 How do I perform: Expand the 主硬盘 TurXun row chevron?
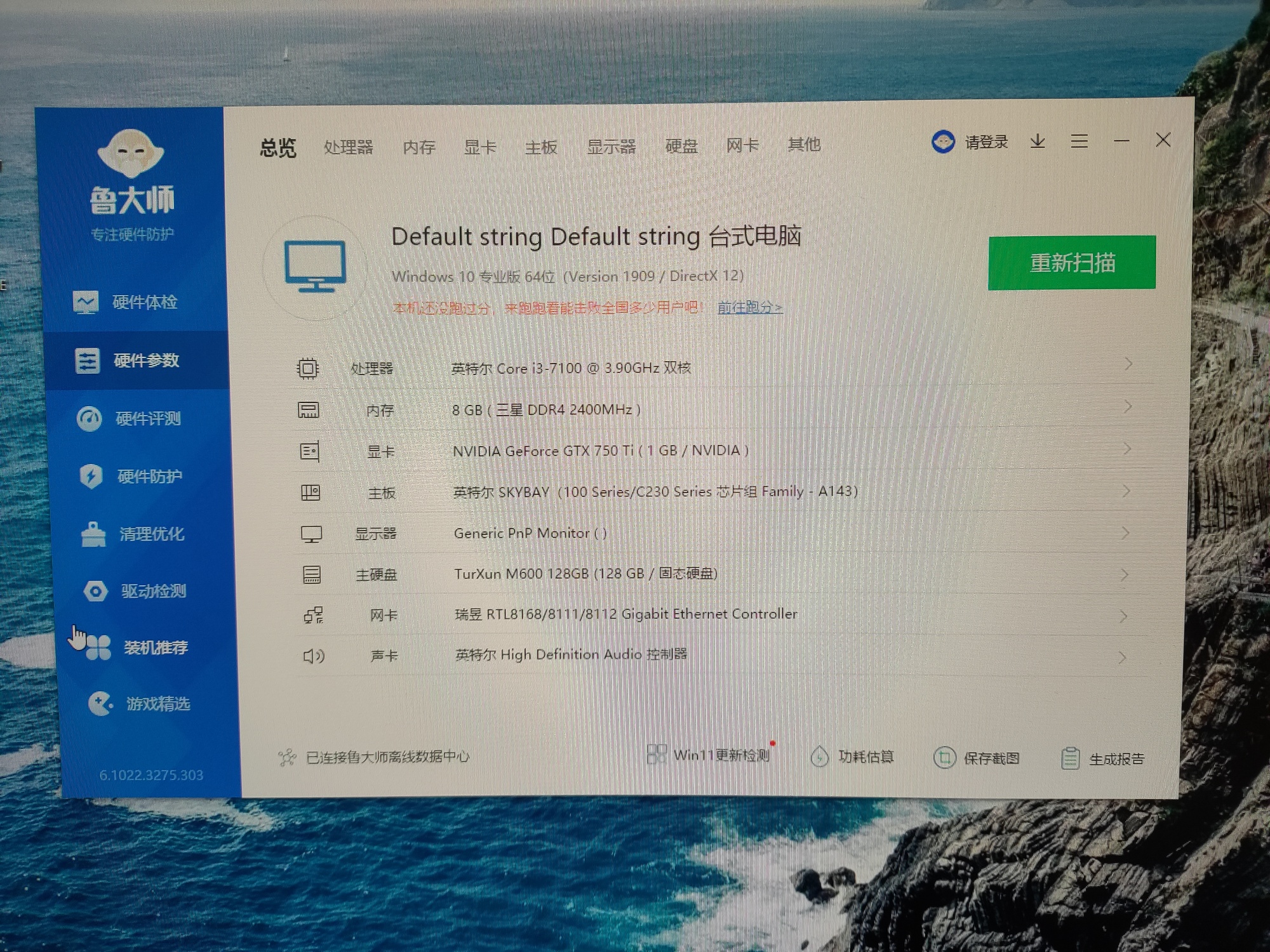(1125, 574)
